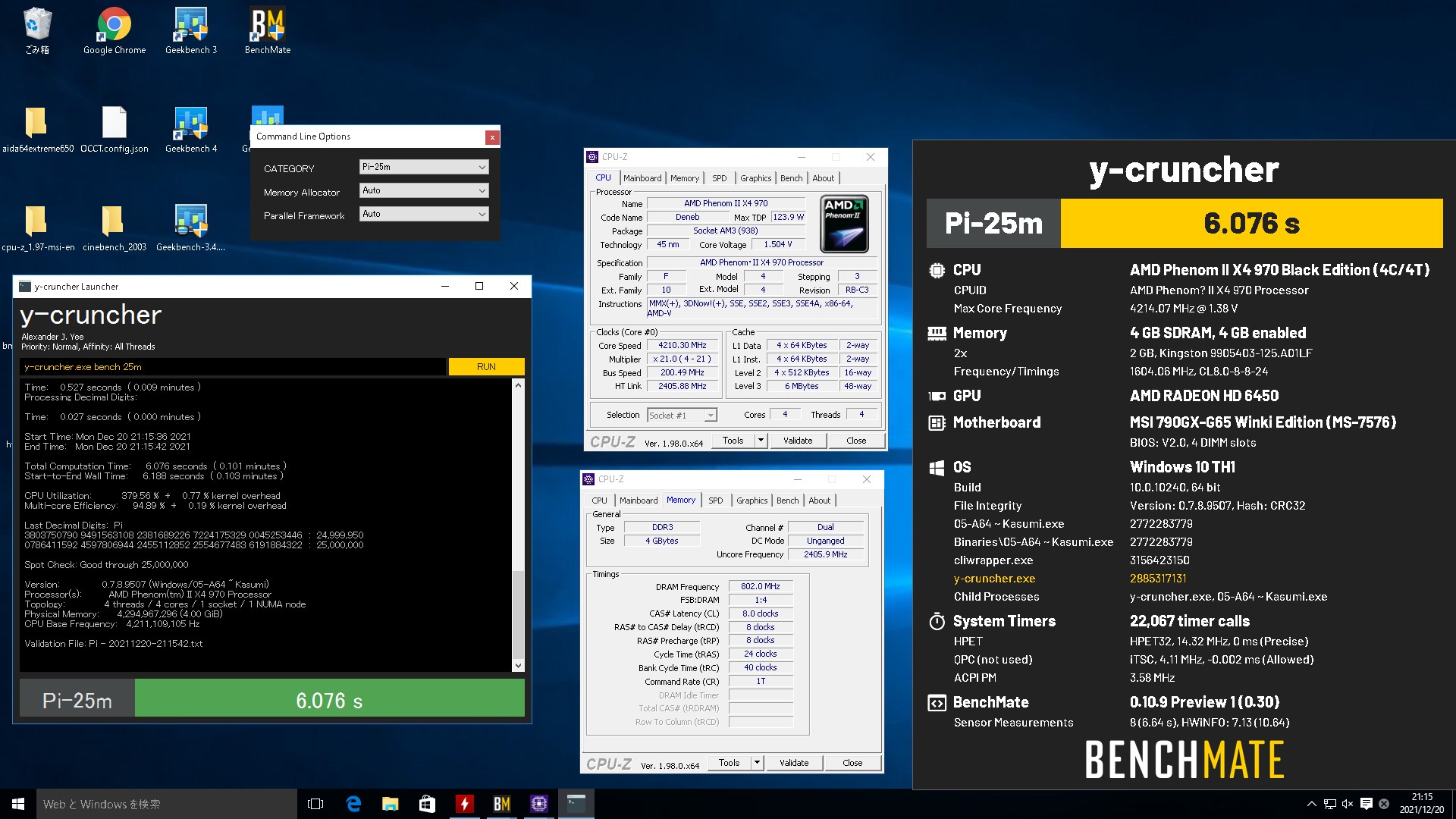Click the AMD Phenom II logo in CPU-Z
The image size is (1456, 819).
point(844,224)
